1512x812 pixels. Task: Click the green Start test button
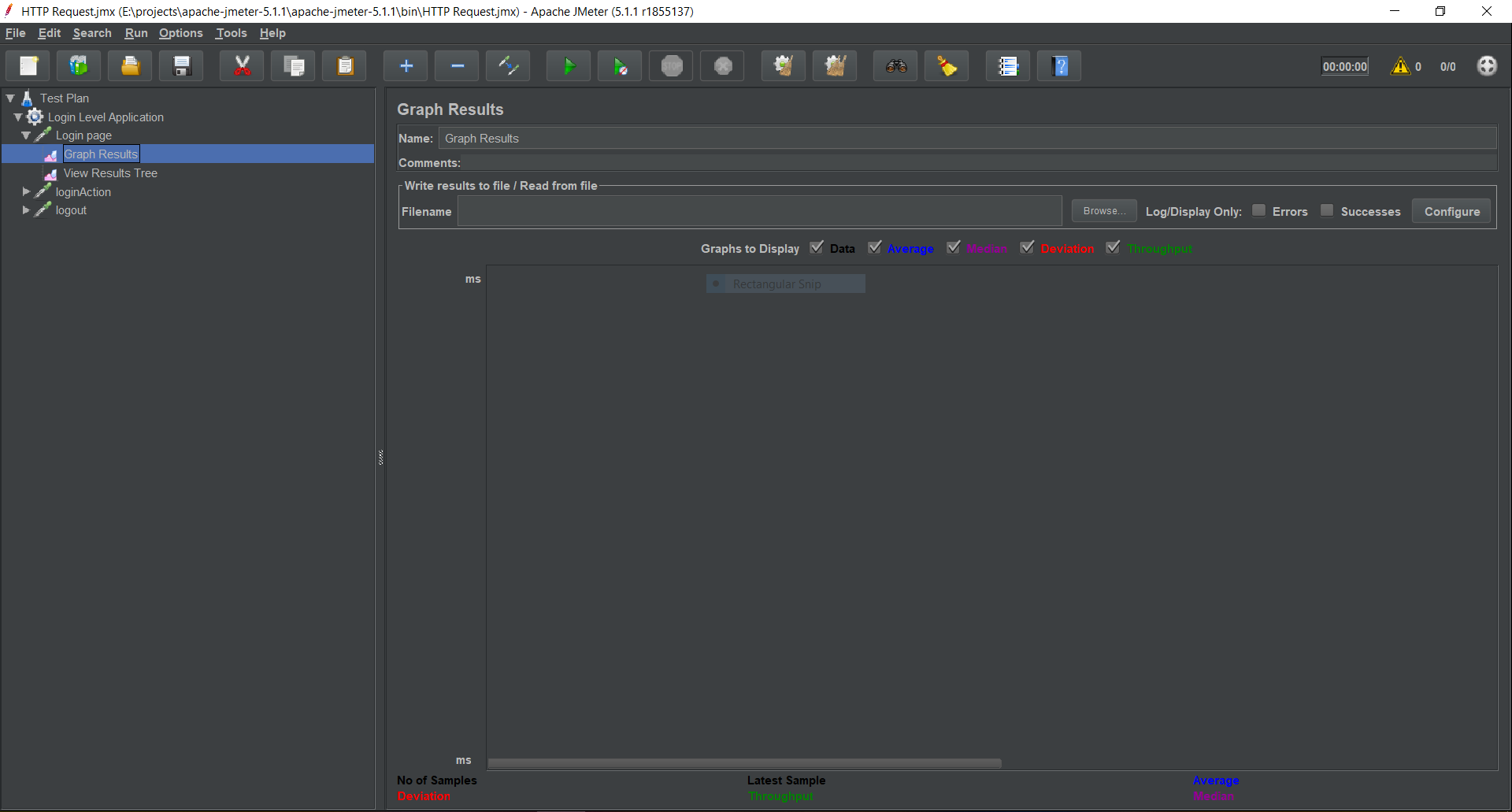click(569, 67)
